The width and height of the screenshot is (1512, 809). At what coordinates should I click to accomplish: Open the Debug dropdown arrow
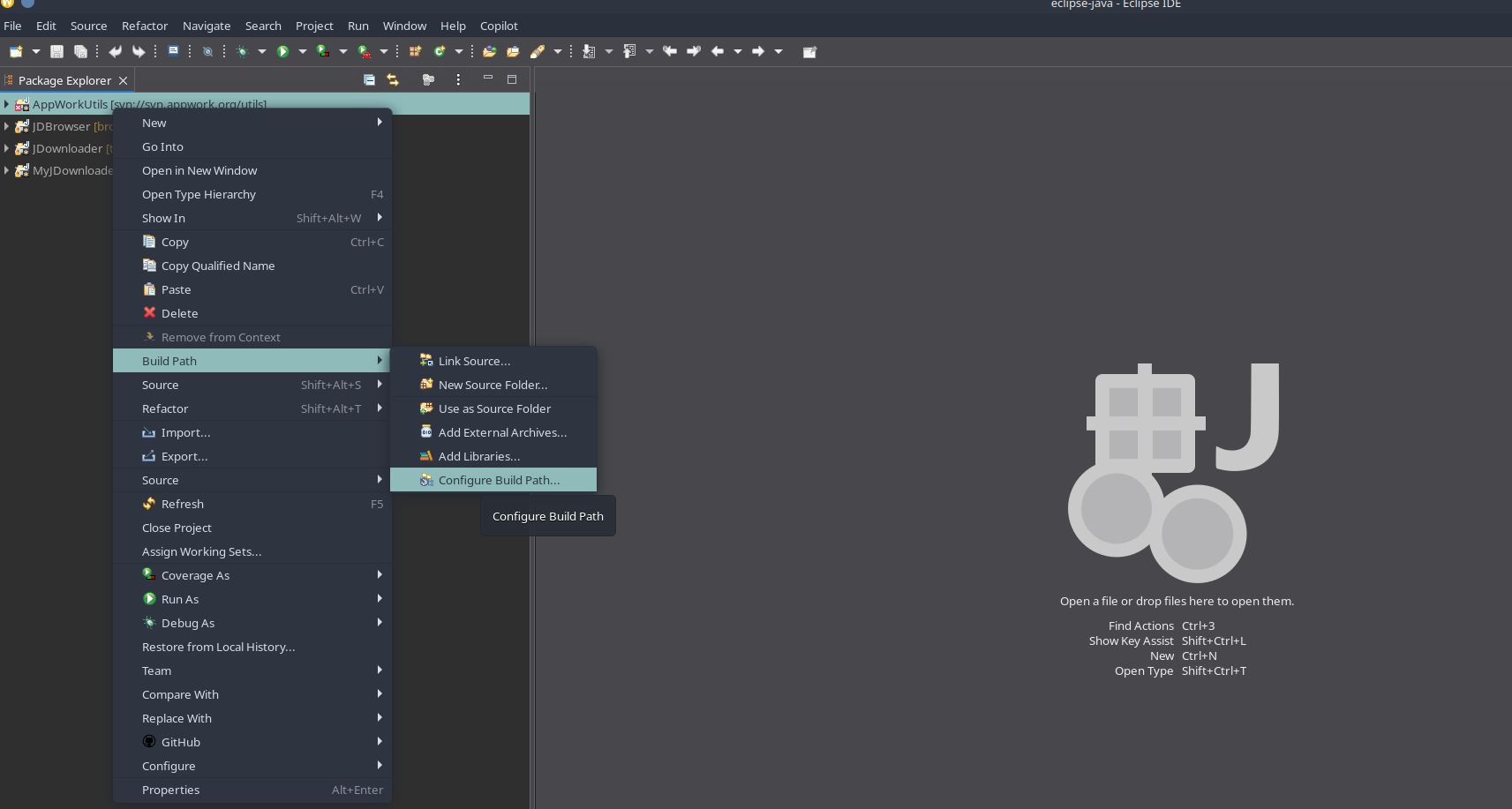click(x=262, y=51)
